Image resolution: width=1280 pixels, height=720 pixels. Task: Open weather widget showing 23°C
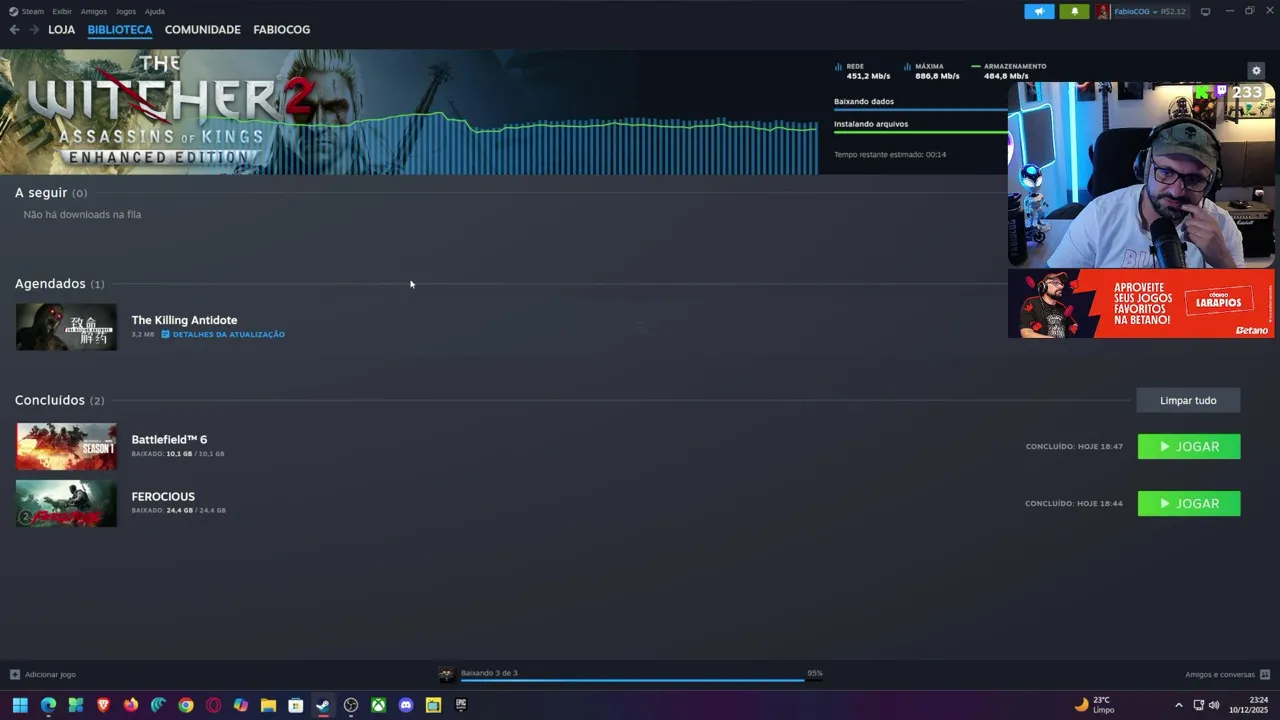coord(1094,705)
